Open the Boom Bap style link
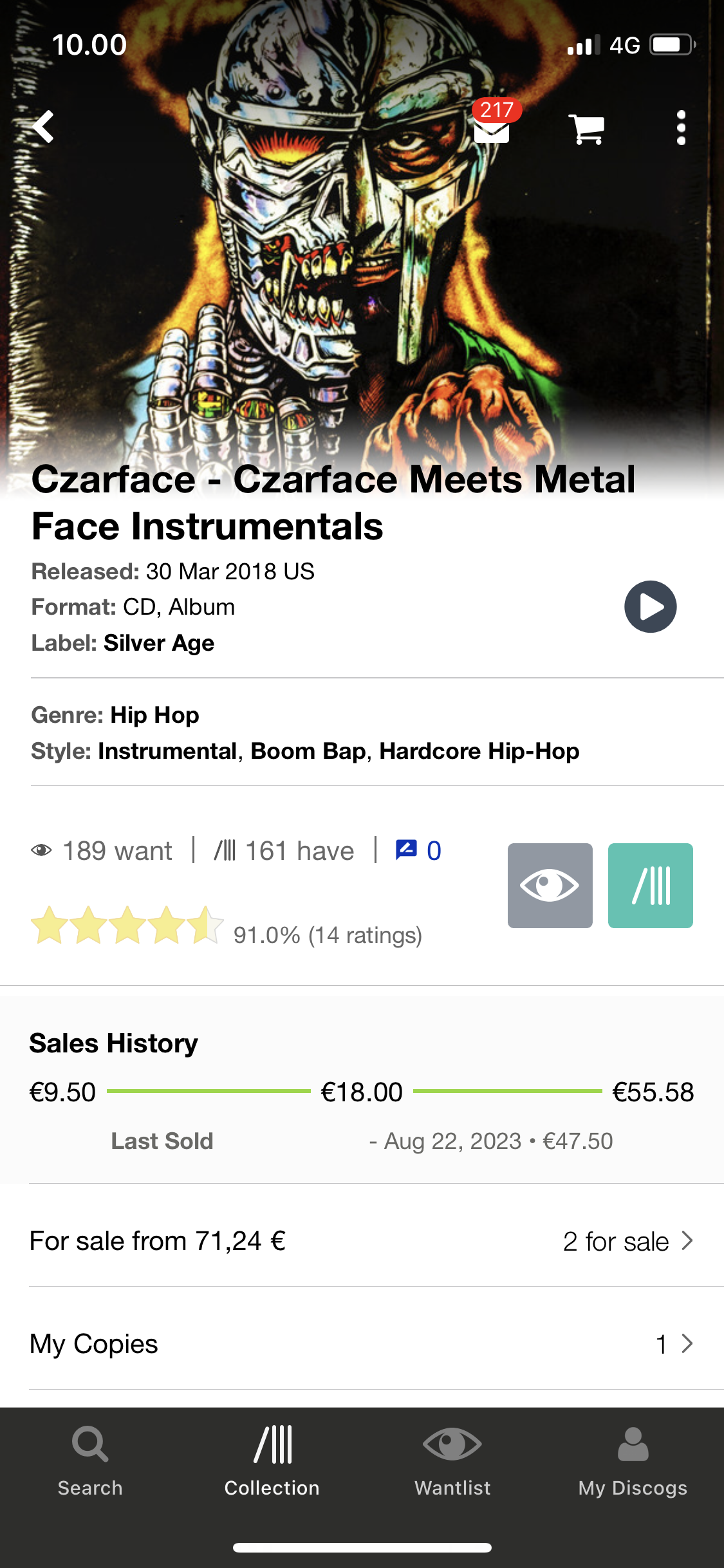This screenshot has height=1568, width=724. click(308, 751)
